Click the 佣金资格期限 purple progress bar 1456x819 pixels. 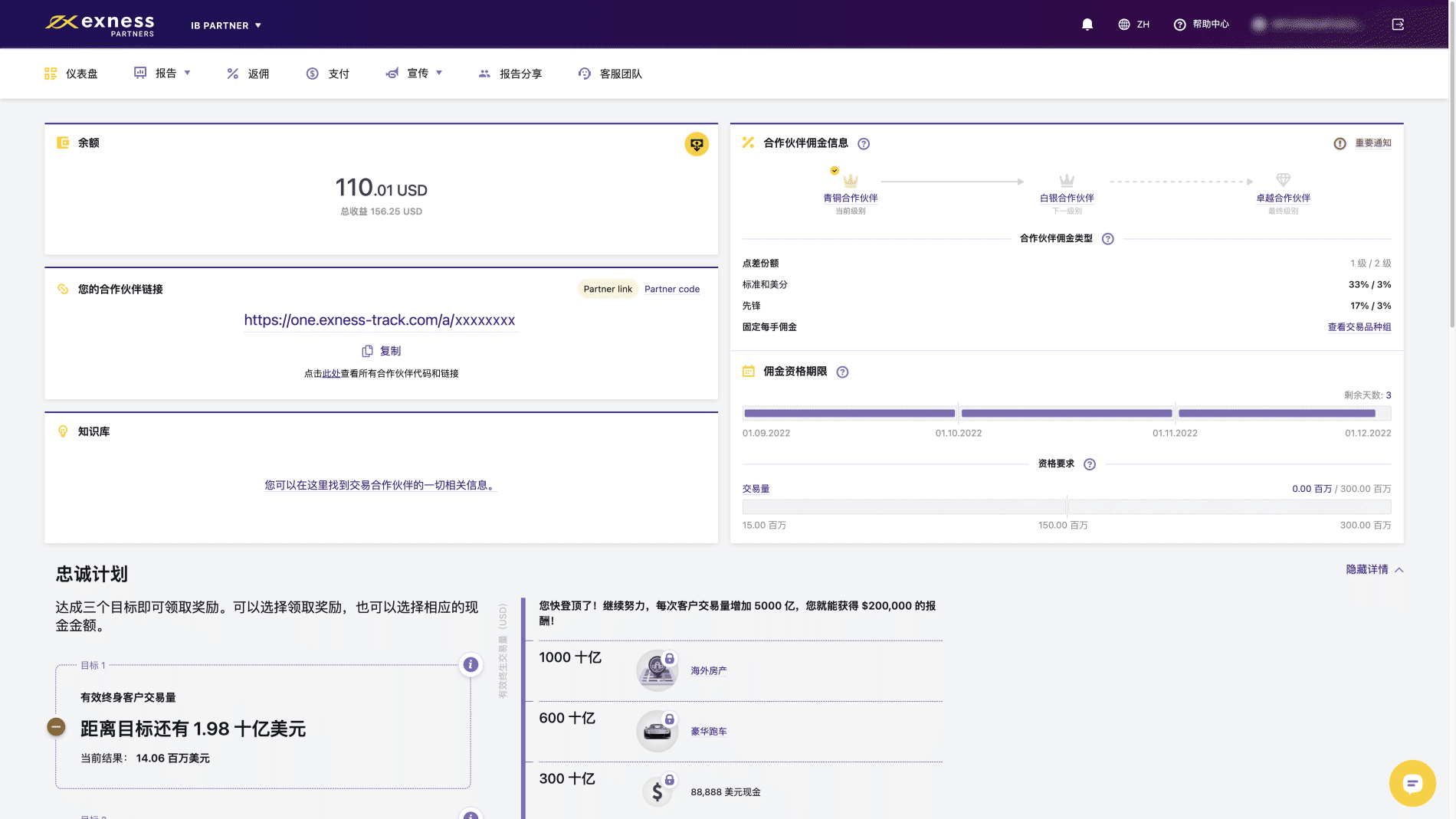[x=1066, y=414]
